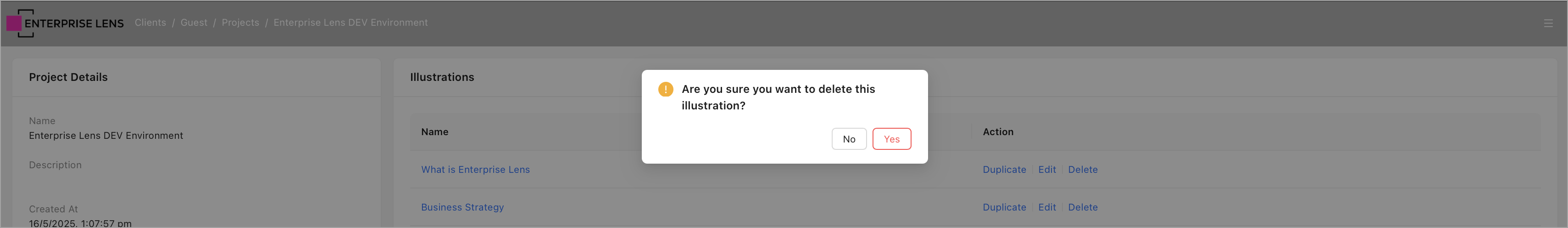This screenshot has height=228, width=1568.
Task: Click the Name column header
Action: coord(434,131)
